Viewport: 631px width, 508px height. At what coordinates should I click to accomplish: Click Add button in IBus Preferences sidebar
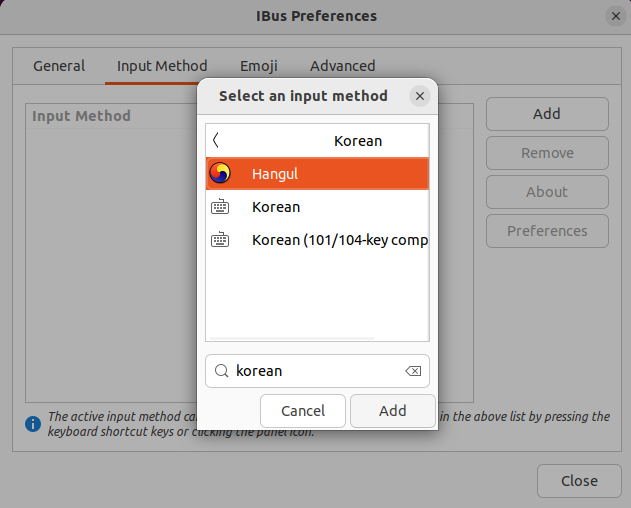[x=547, y=114]
